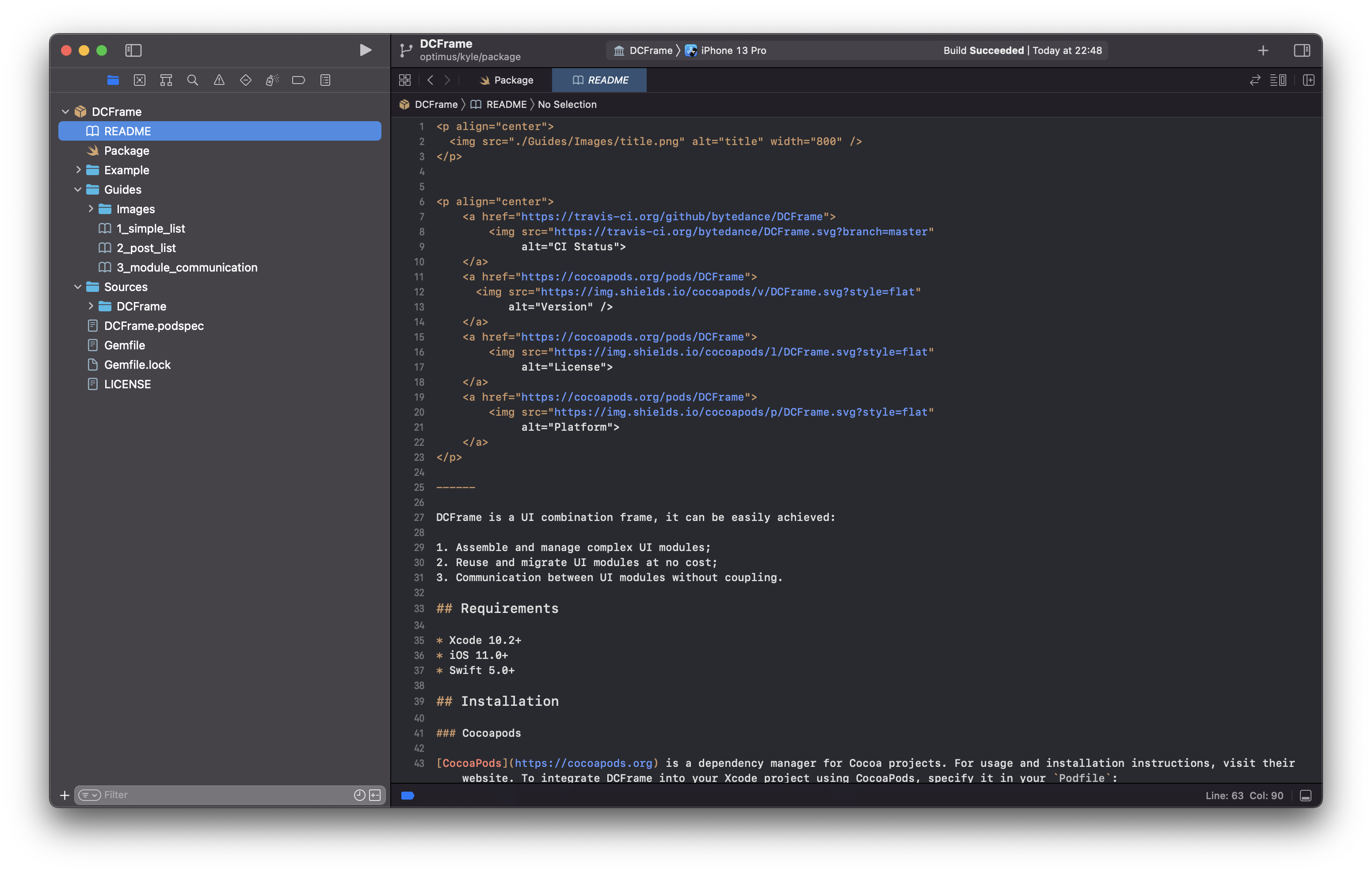Click No Selection in jump bar

tap(567, 104)
